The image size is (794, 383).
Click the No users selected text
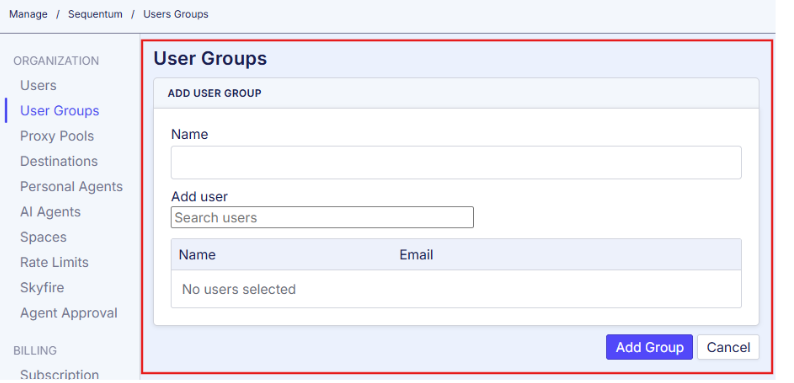239,290
